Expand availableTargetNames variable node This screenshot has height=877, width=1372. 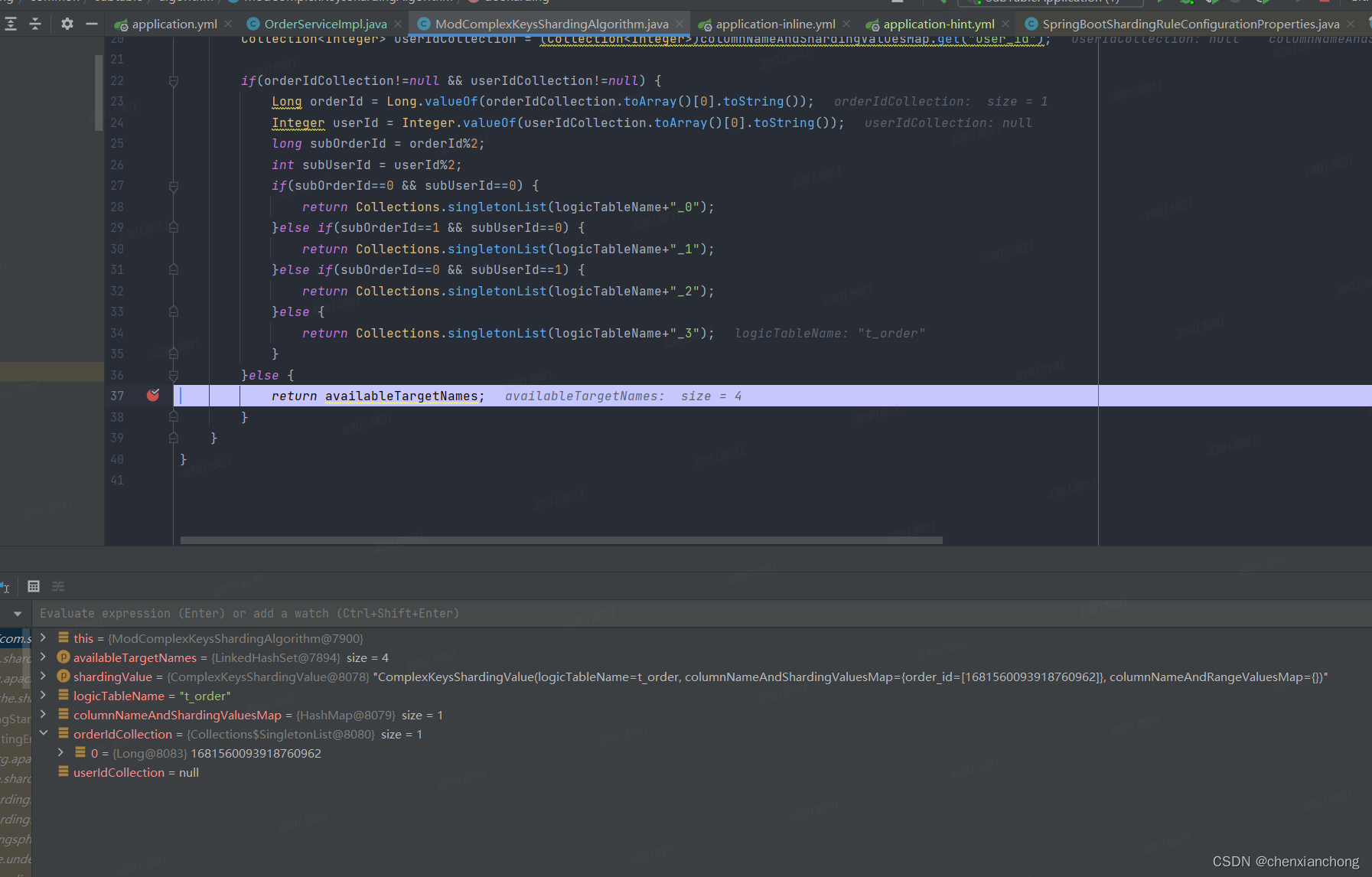tap(44, 657)
